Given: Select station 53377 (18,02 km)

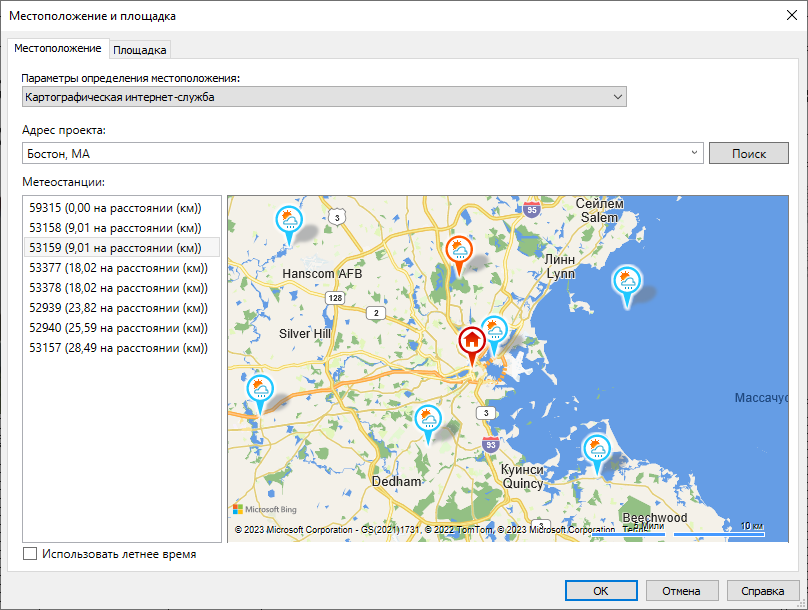Looking at the screenshot, I should pos(122,268).
